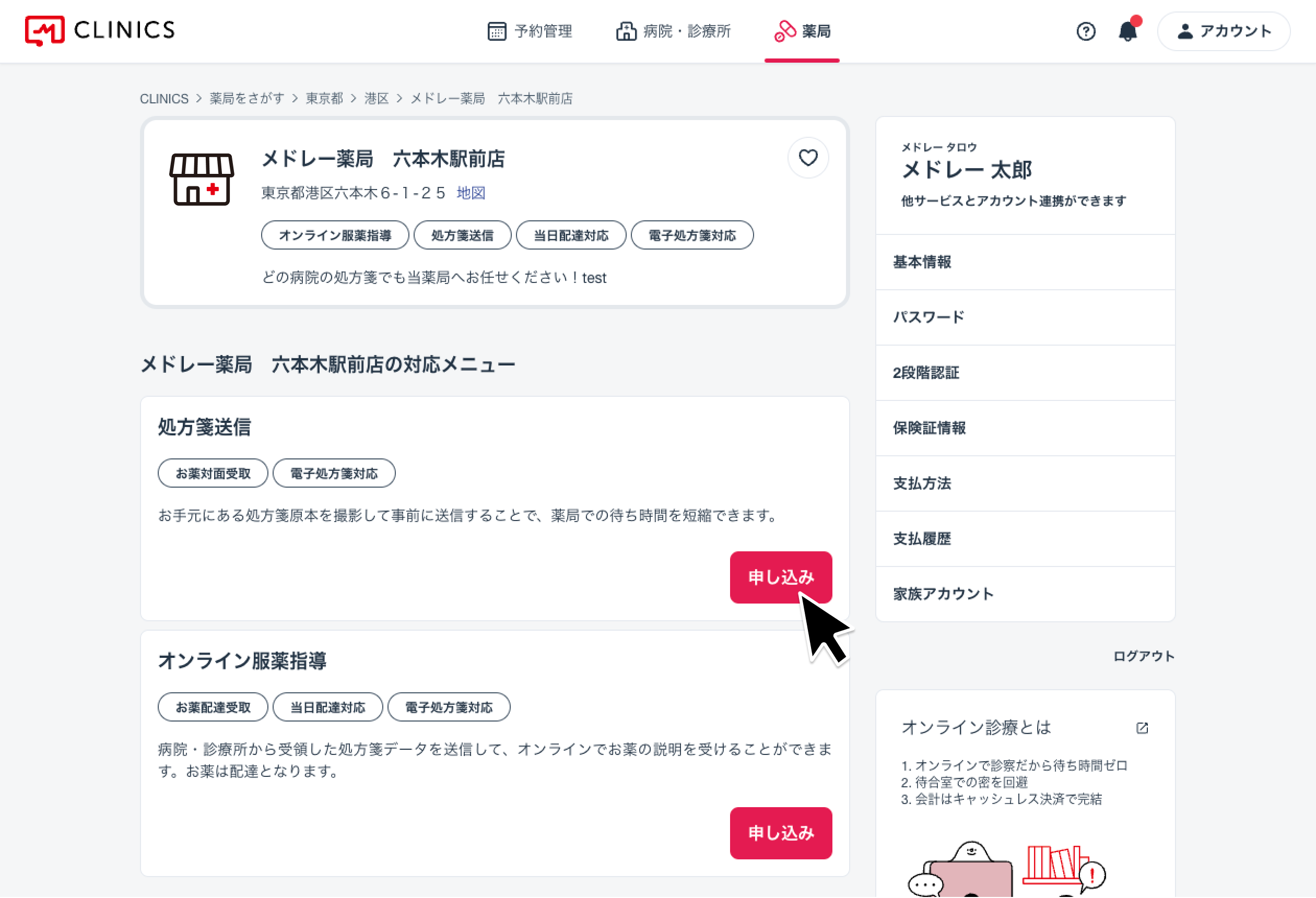Click the CLINICS logo icon

[44, 31]
